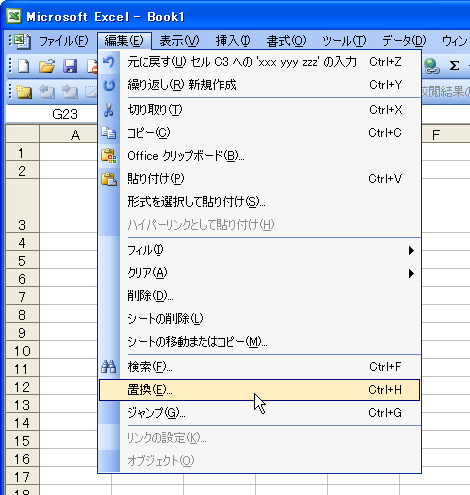The width and height of the screenshot is (470, 495).
Task: Click the Paste clipboard icon beside 貼り付け
Action: pyautogui.click(x=109, y=179)
